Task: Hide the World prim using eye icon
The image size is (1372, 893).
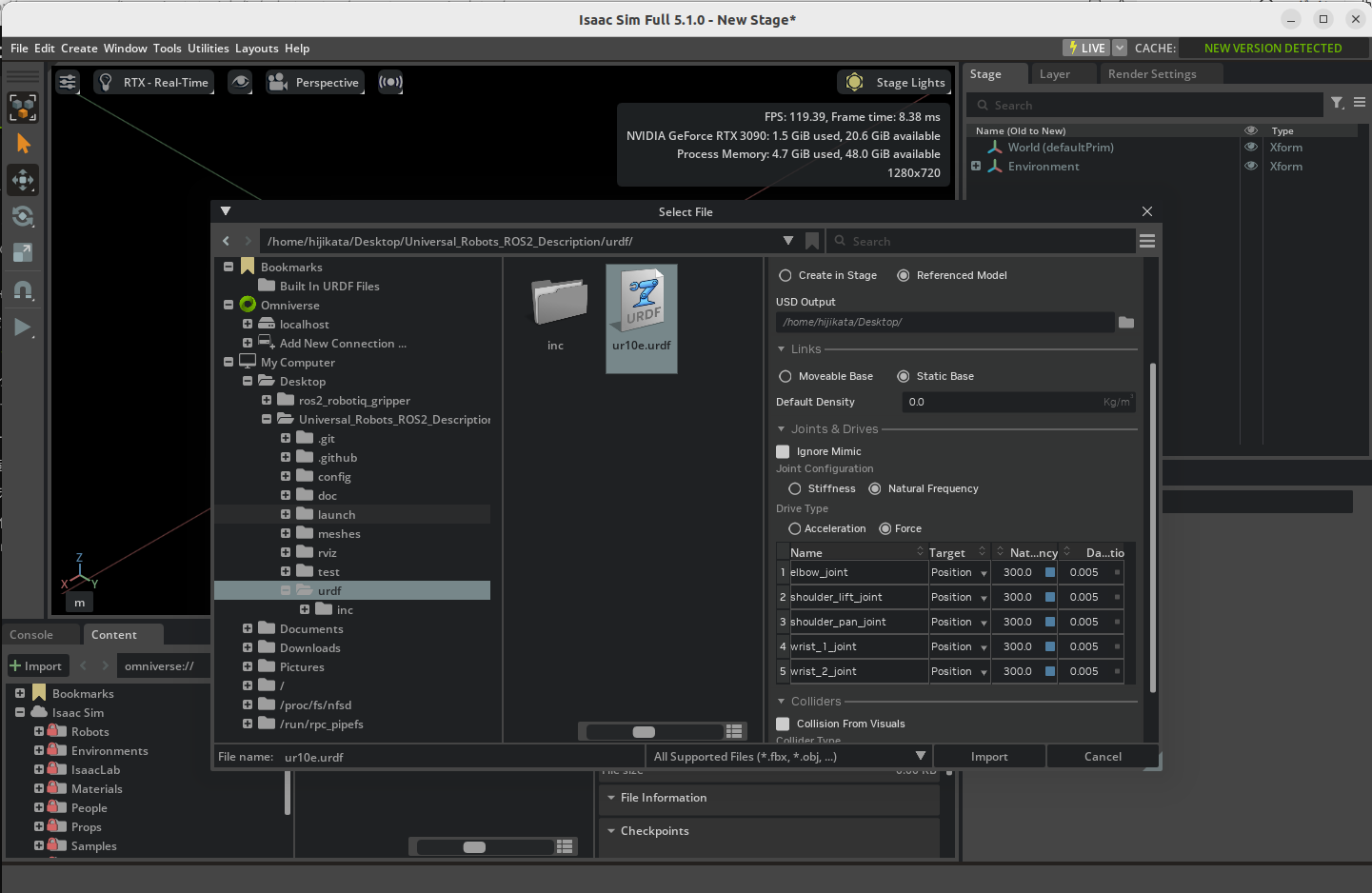Action: pos(1251,148)
